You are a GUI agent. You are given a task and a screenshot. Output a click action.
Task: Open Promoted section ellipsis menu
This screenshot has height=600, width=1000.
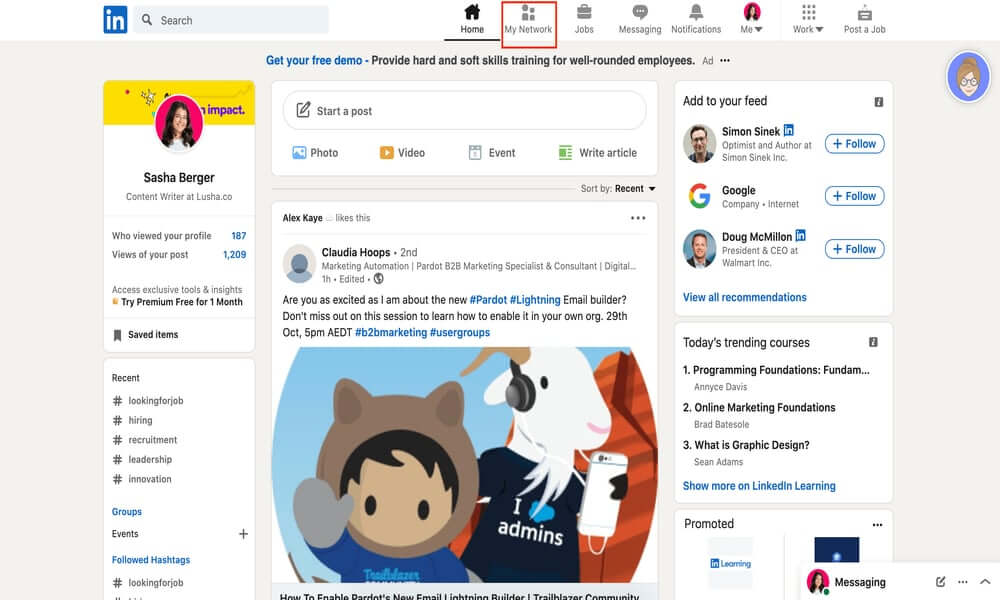[x=878, y=525]
